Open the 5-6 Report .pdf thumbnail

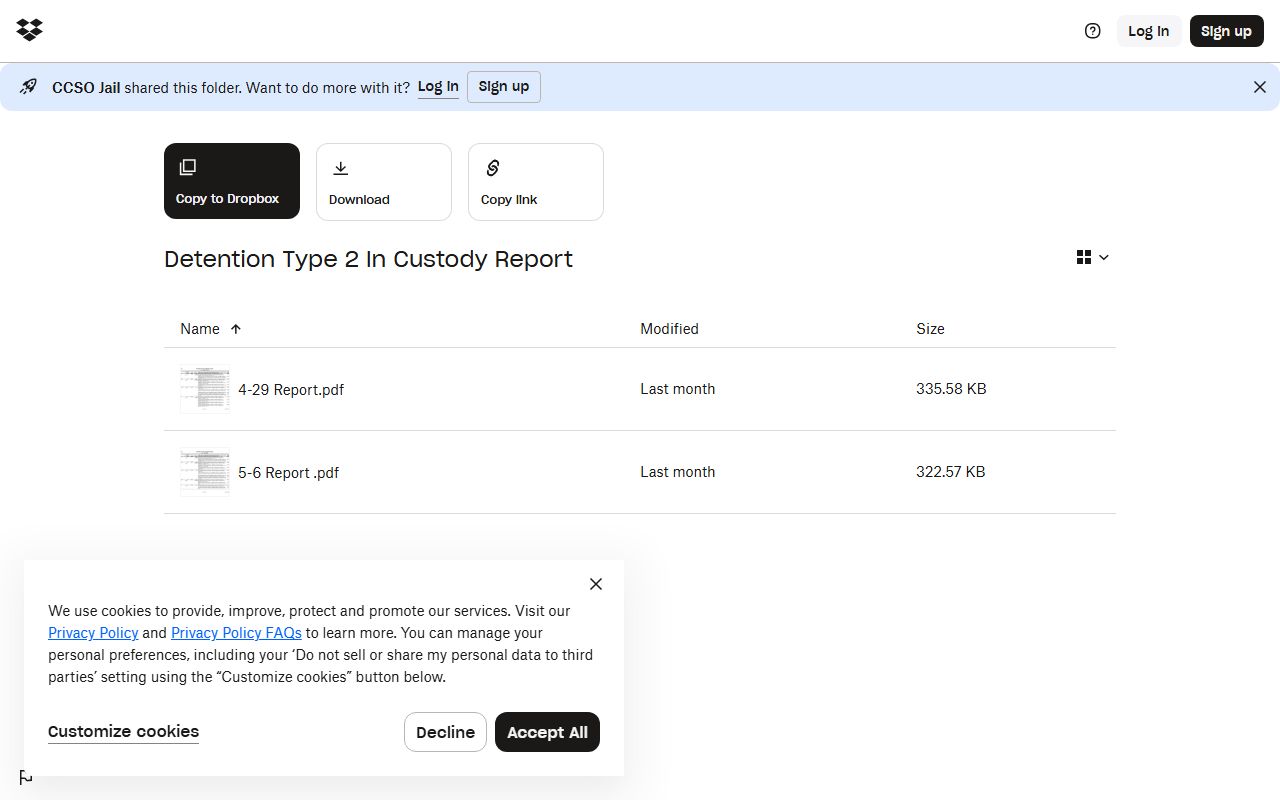pyautogui.click(x=205, y=472)
